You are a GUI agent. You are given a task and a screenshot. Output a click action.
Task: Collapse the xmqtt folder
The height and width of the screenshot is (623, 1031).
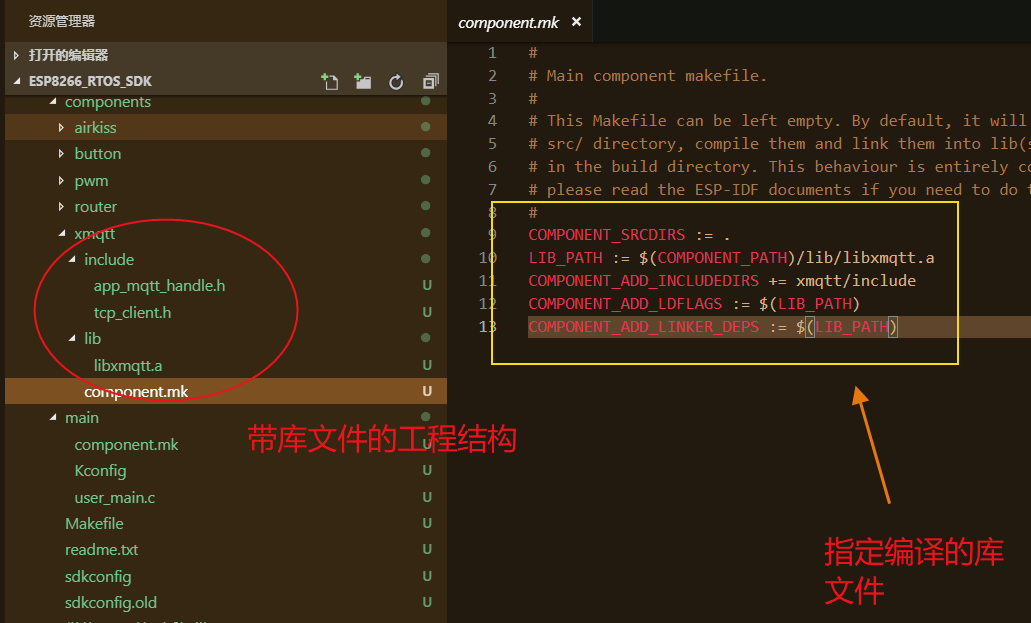tap(62, 233)
